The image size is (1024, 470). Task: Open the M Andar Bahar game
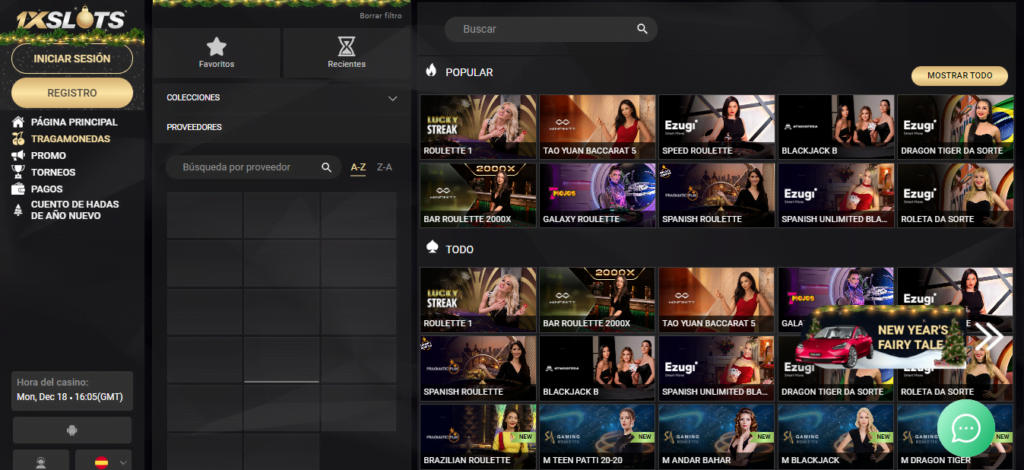tap(716, 436)
